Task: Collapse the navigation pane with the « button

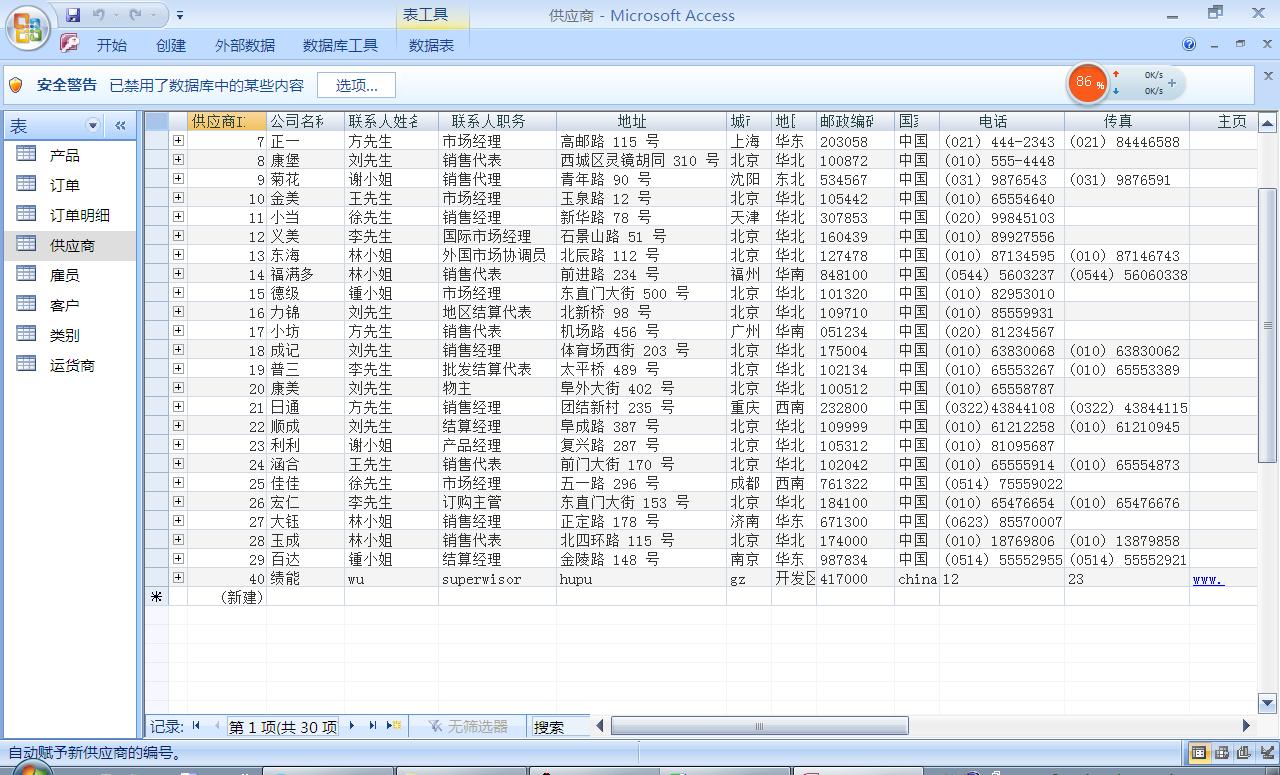Action: [x=119, y=124]
